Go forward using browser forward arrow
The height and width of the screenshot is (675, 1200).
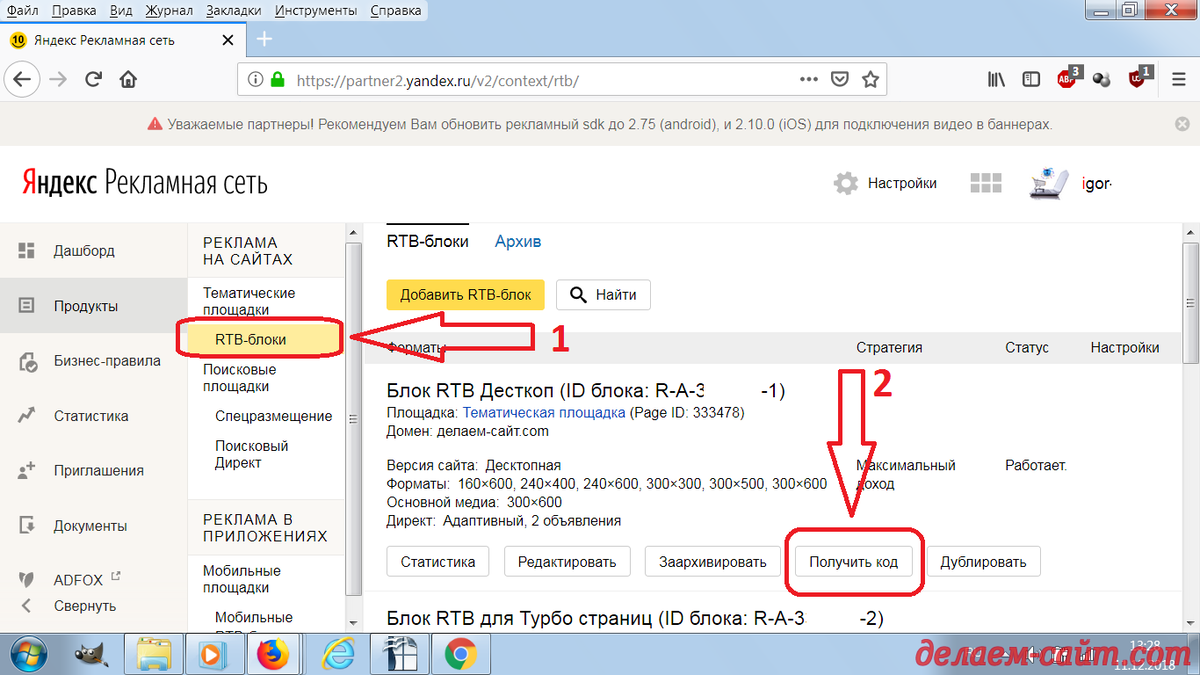pyautogui.click(x=58, y=79)
